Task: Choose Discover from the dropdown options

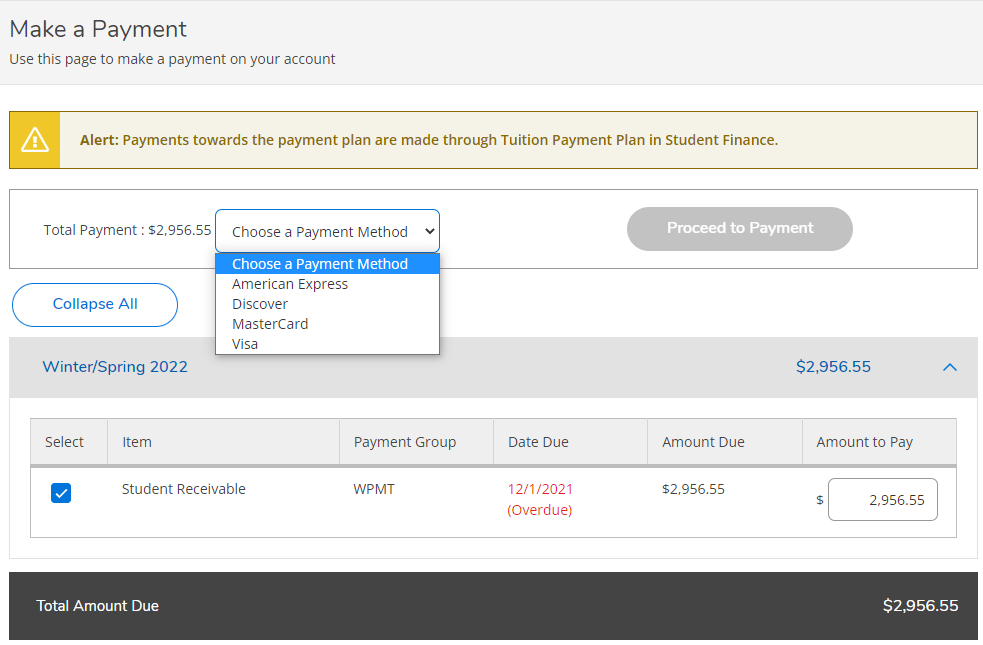Action: (259, 303)
